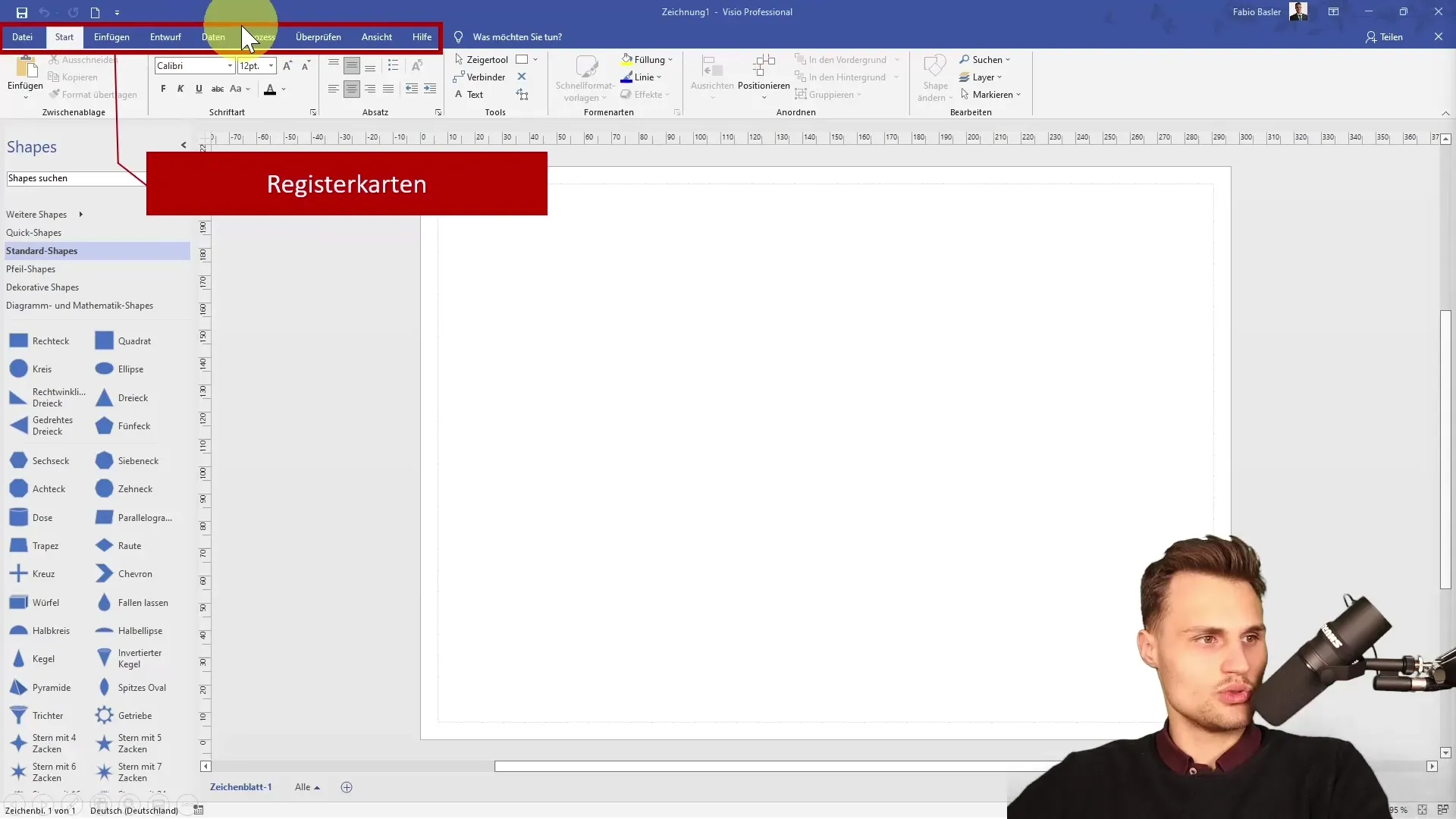1456x819 pixels.
Task: Open the font color dropdown arrow
Action: tap(284, 89)
